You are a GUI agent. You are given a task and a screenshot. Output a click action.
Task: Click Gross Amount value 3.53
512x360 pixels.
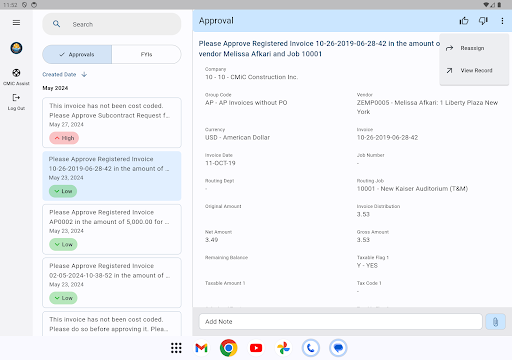pyautogui.click(x=363, y=240)
